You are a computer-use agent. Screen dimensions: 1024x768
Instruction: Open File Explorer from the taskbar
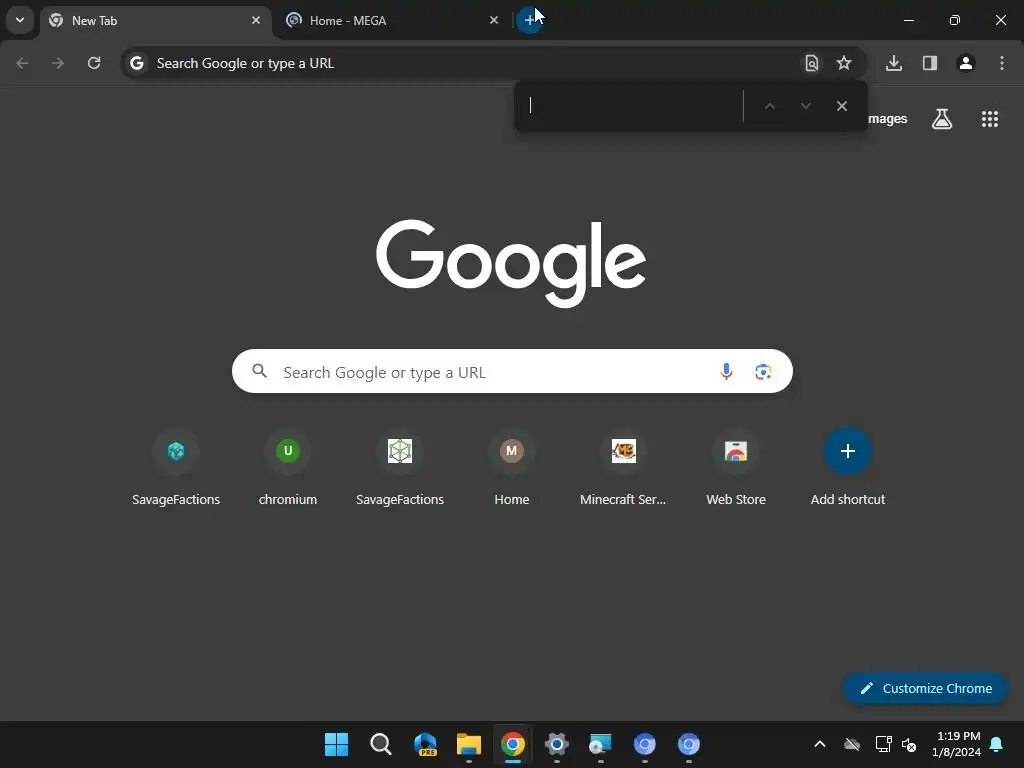point(469,744)
